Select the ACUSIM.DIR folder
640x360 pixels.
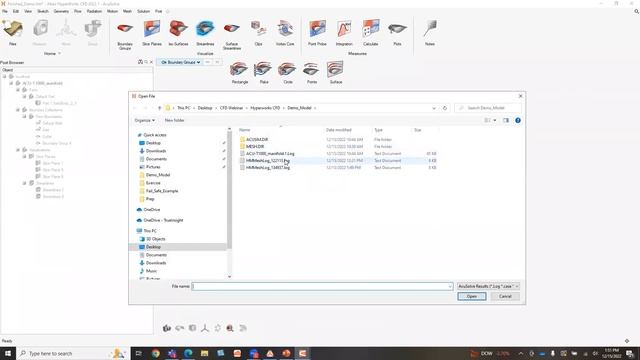coord(257,140)
